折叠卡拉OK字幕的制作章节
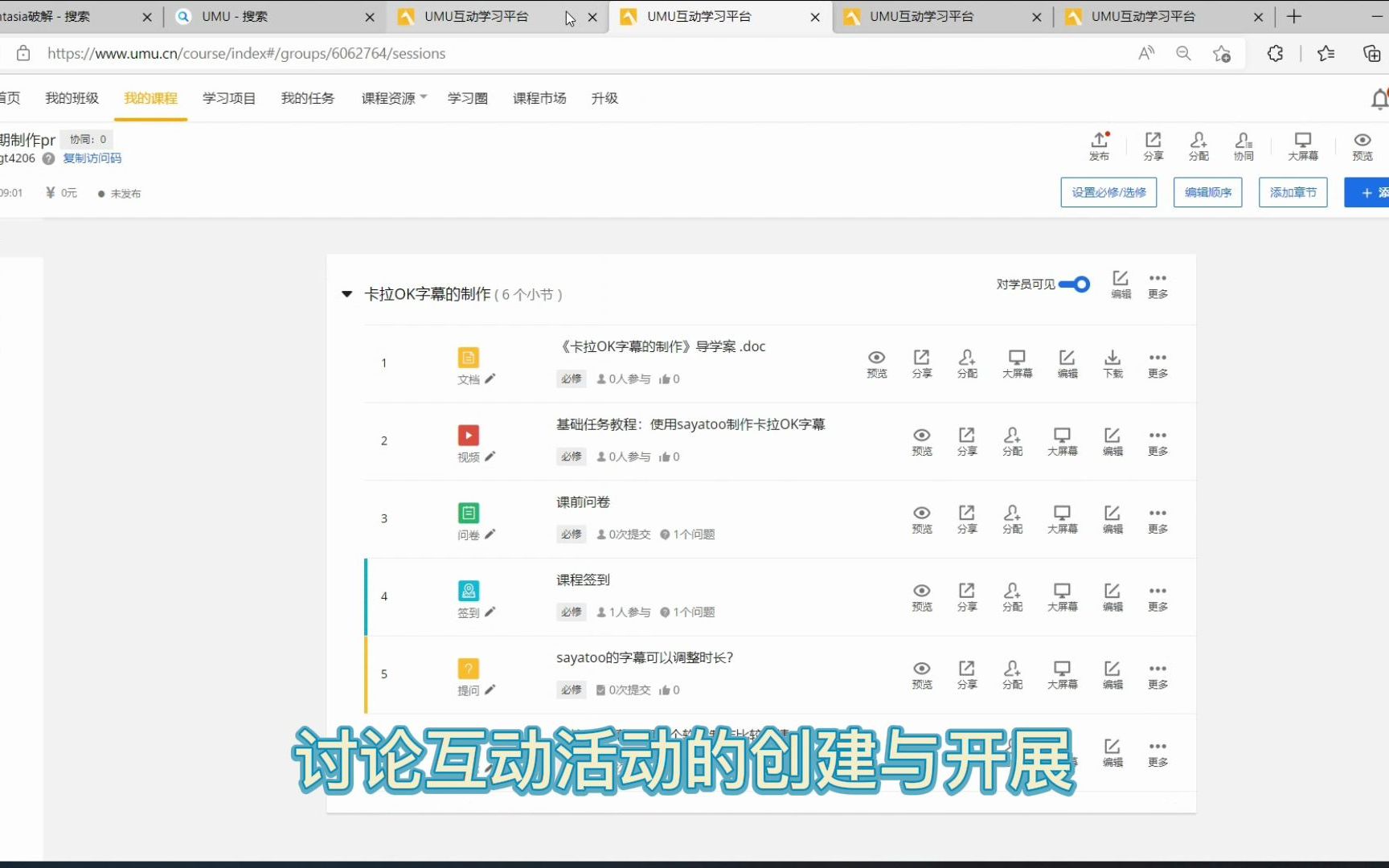Viewport: 1389px width, 868px height. 346,293
